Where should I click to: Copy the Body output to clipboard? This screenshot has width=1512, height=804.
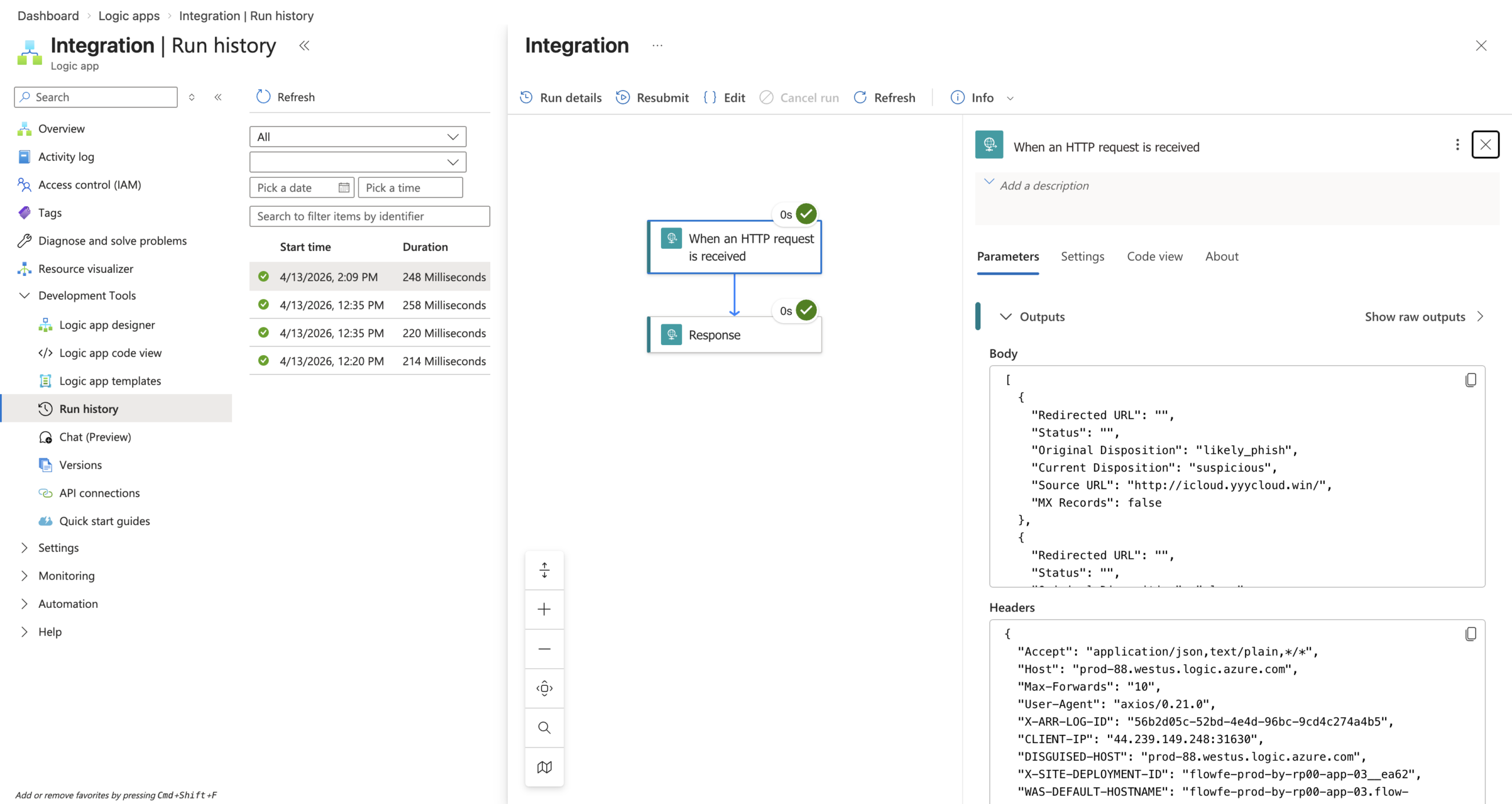click(1470, 380)
